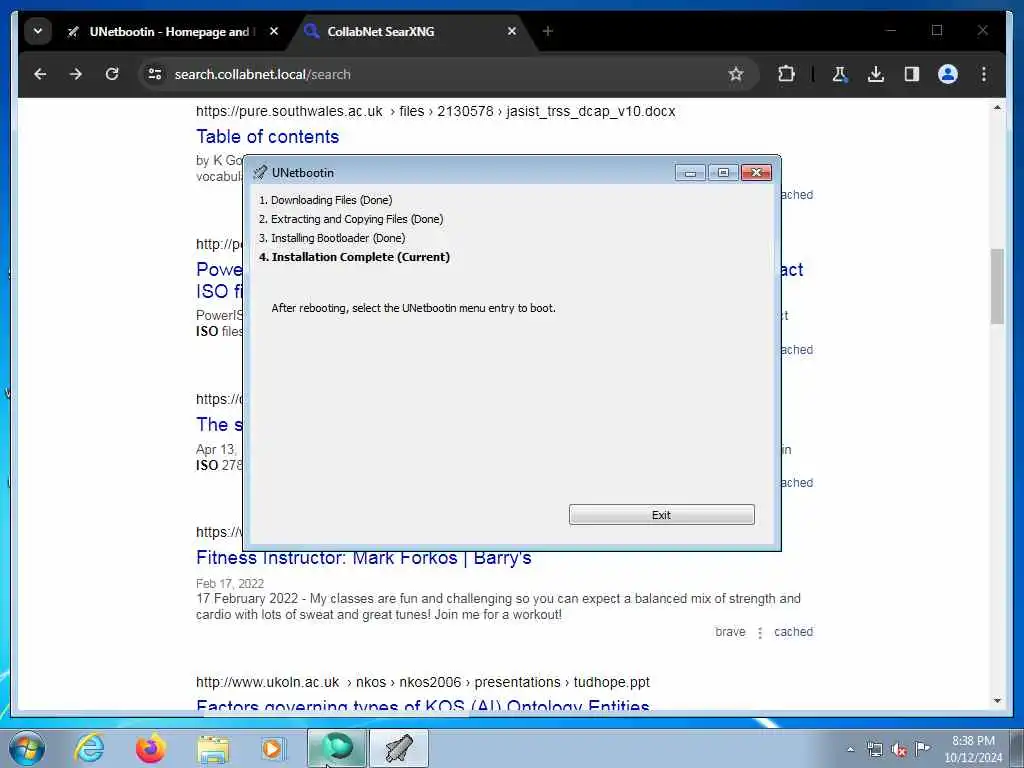Click the www.ukoln.ac.uk result URL
The height and width of the screenshot is (768, 1024).
(x=423, y=682)
